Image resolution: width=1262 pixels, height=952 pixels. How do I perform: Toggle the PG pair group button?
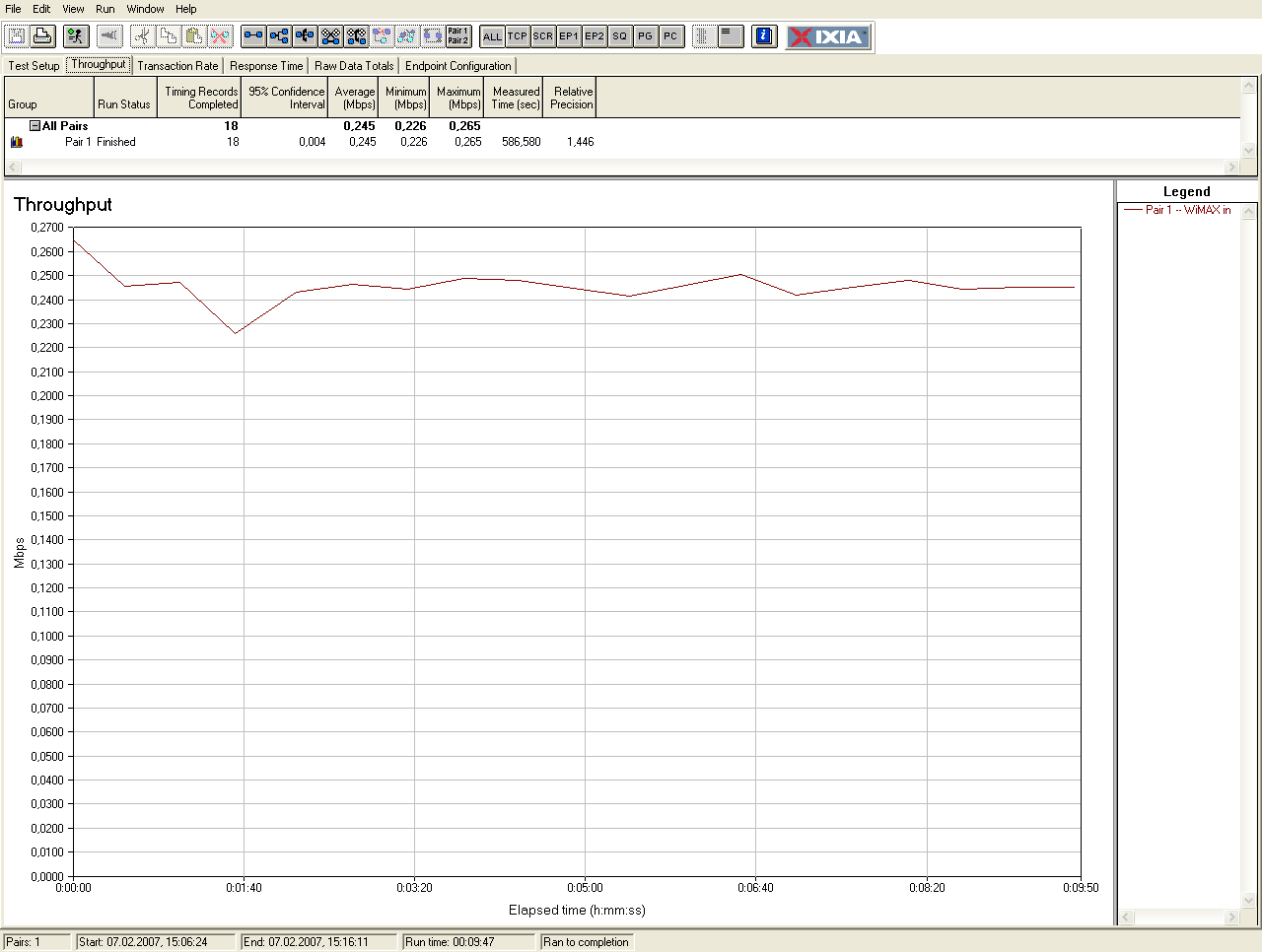point(646,36)
